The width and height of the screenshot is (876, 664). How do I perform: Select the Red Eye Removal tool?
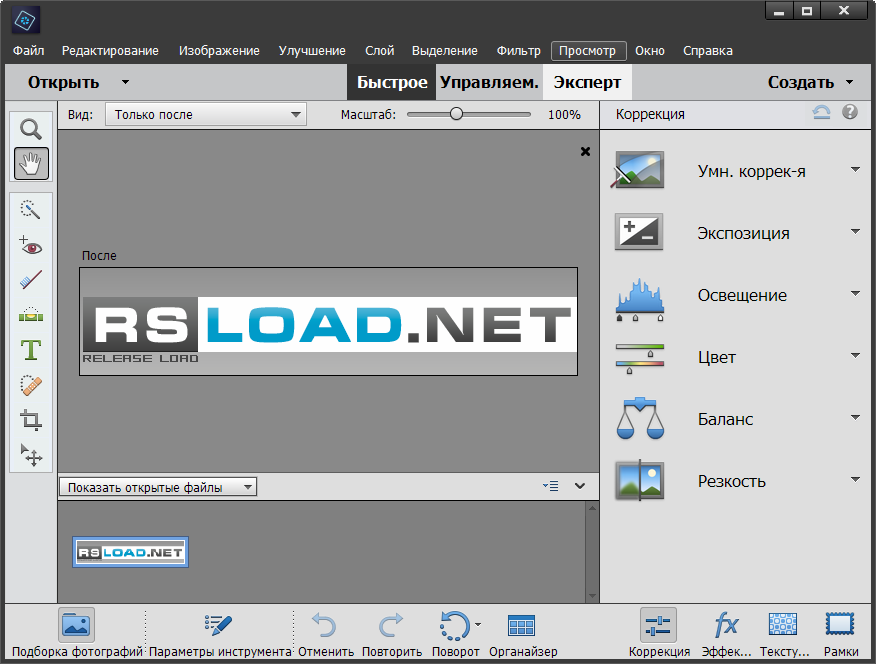[31, 246]
